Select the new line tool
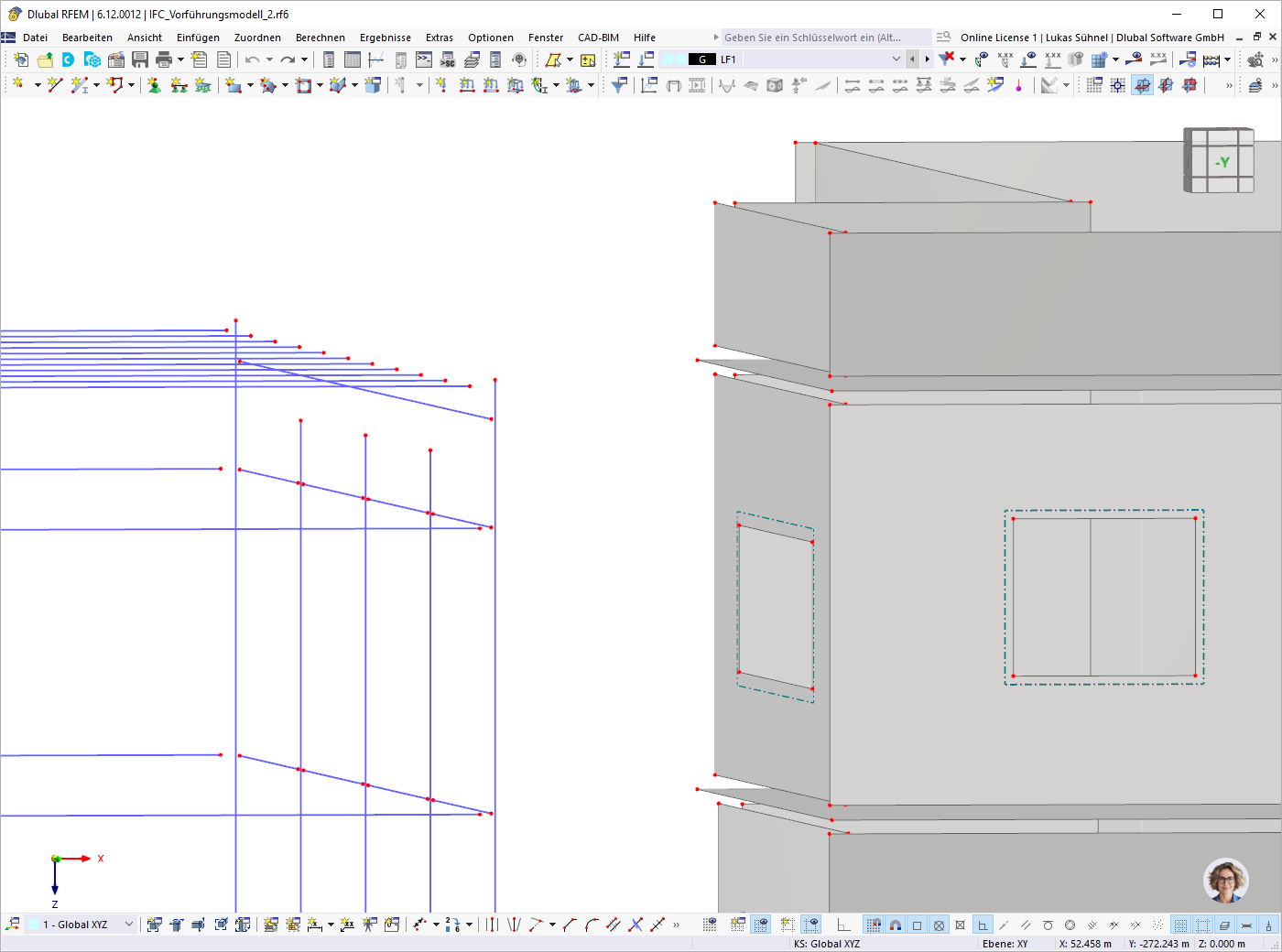This screenshot has height=952, width=1282. pos(55,85)
